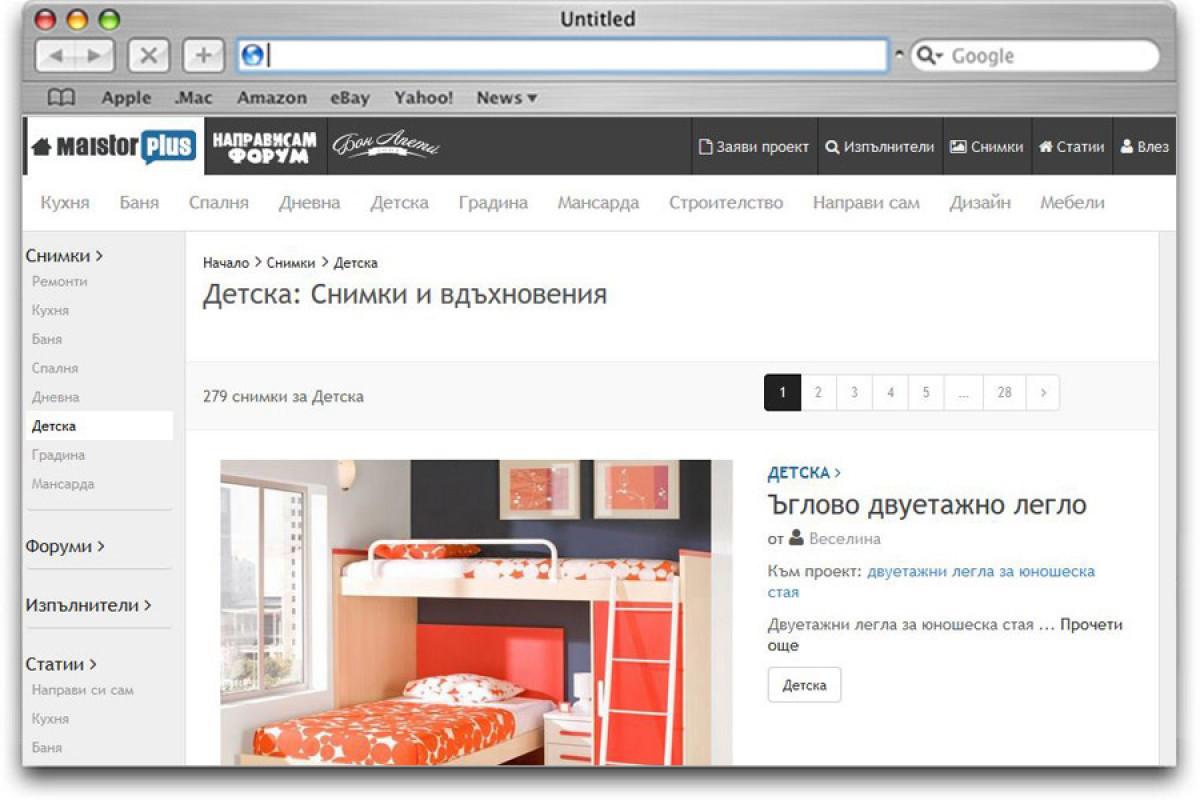Click the browser back arrow
Screen dimensions: 1200x800
(58, 55)
